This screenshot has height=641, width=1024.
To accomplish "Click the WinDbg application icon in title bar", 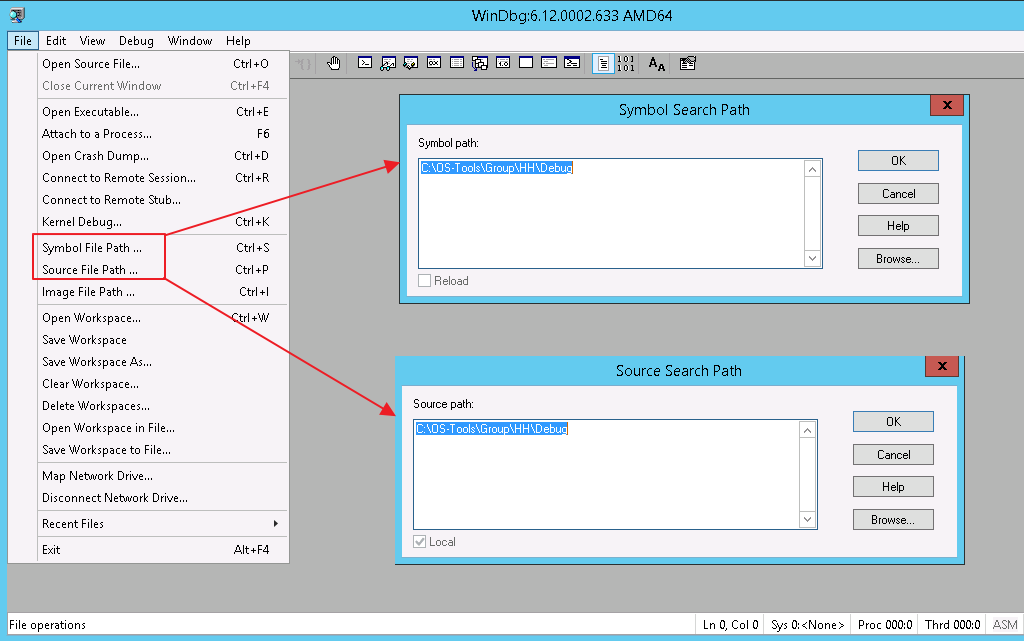I will point(16,15).
